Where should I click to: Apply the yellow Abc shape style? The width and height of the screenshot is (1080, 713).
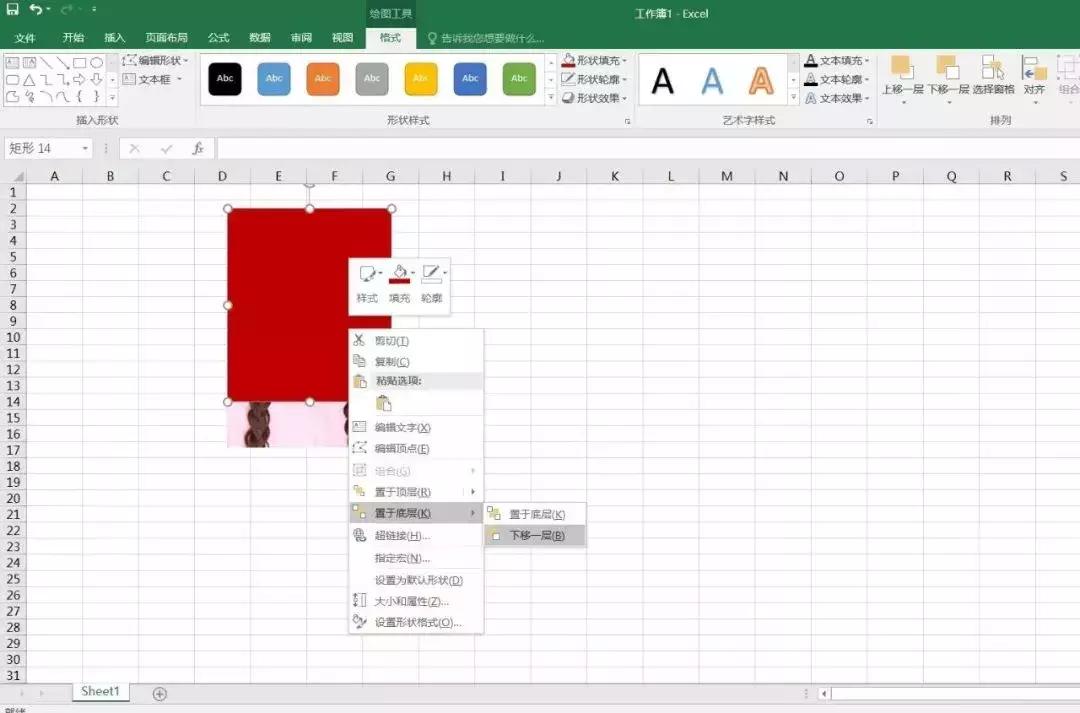(421, 79)
